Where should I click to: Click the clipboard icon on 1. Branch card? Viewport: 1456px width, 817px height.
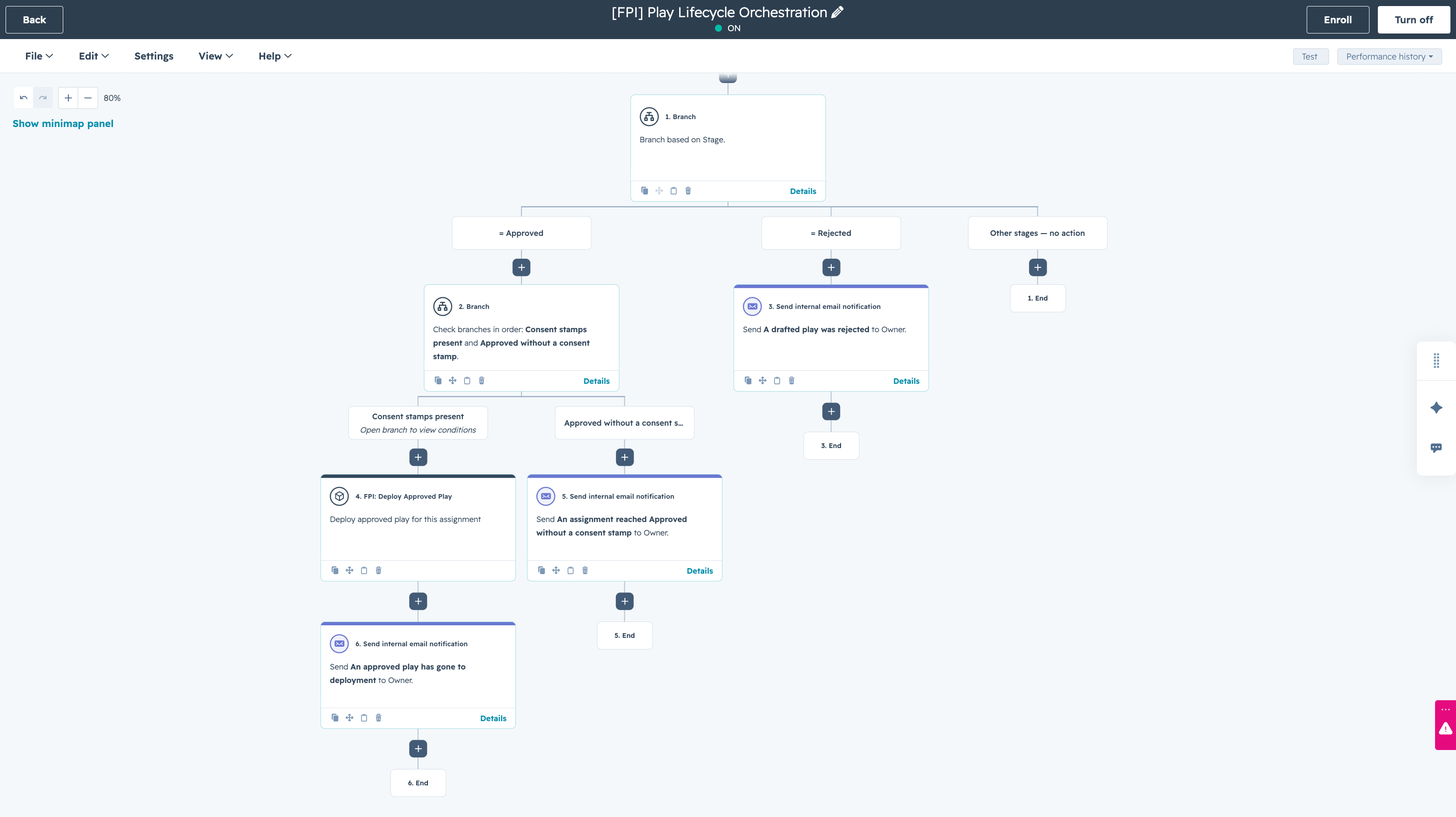pos(674,191)
